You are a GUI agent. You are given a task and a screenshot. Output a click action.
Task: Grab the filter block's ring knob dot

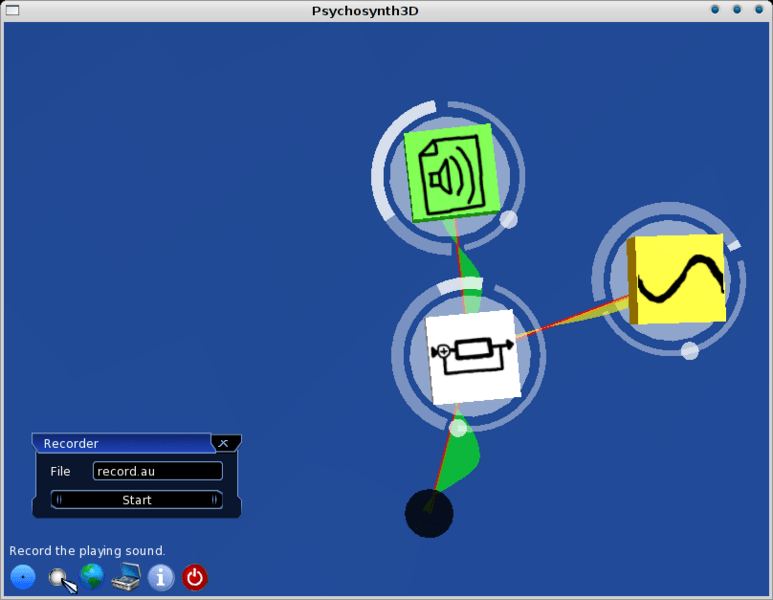pos(458,428)
